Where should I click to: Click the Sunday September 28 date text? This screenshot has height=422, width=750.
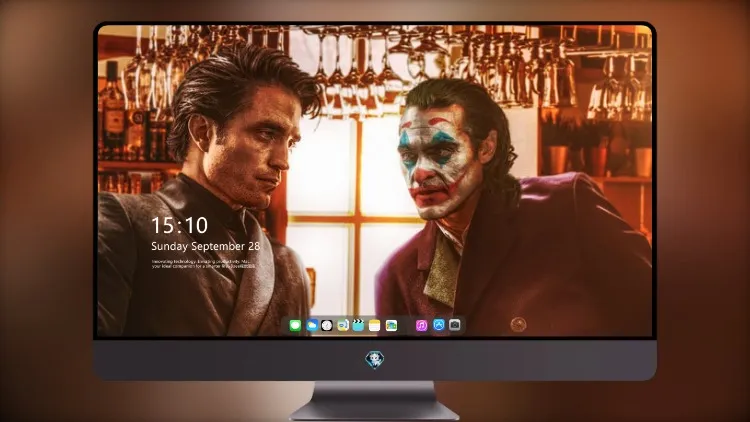point(206,246)
